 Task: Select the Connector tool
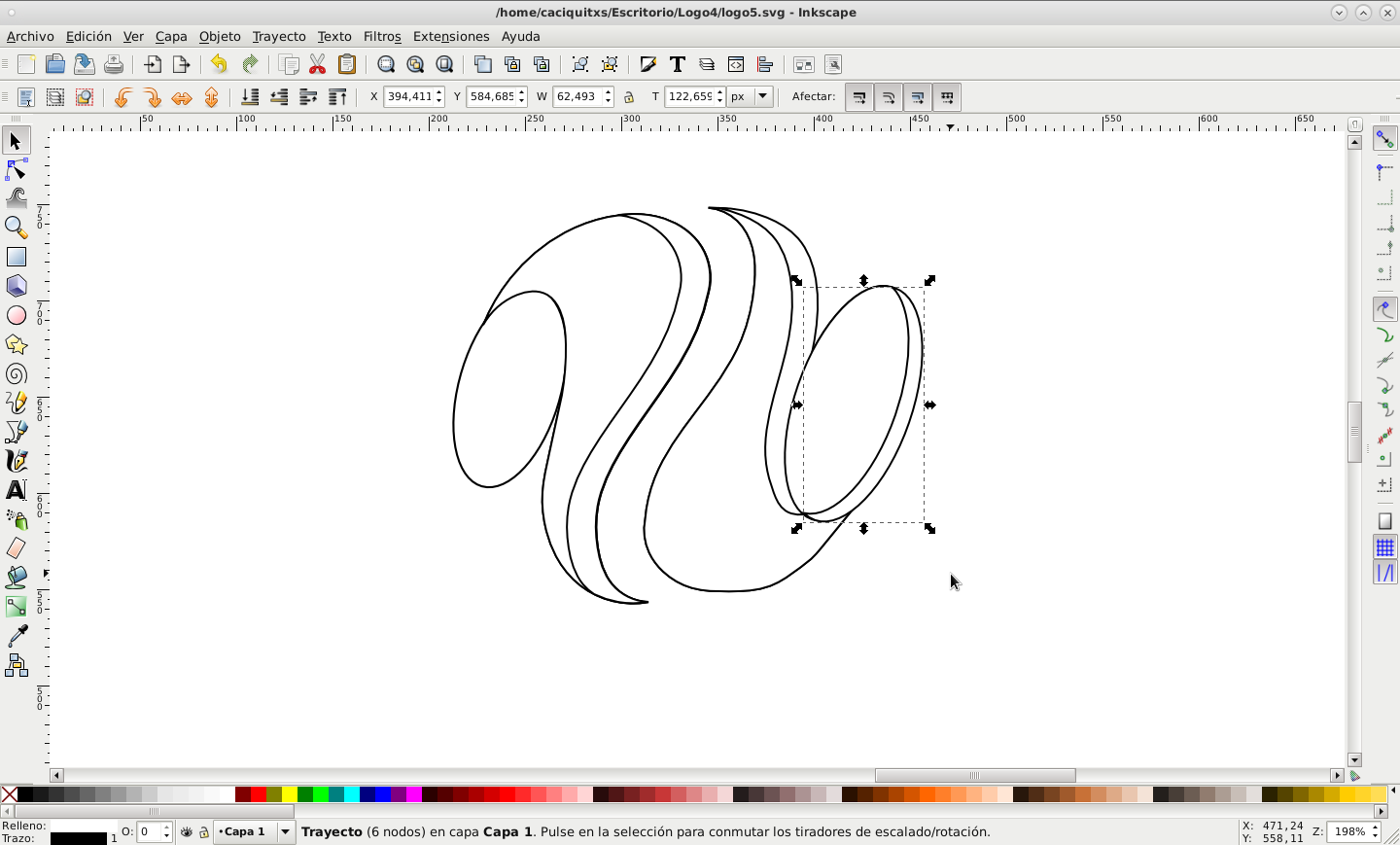tap(17, 665)
